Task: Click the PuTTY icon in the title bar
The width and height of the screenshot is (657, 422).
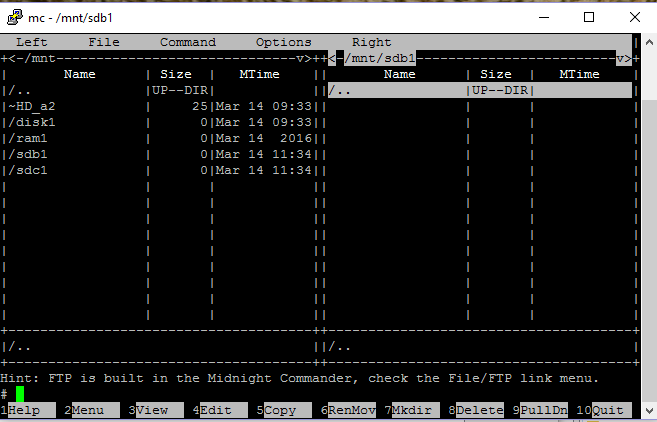Action: 15,17
